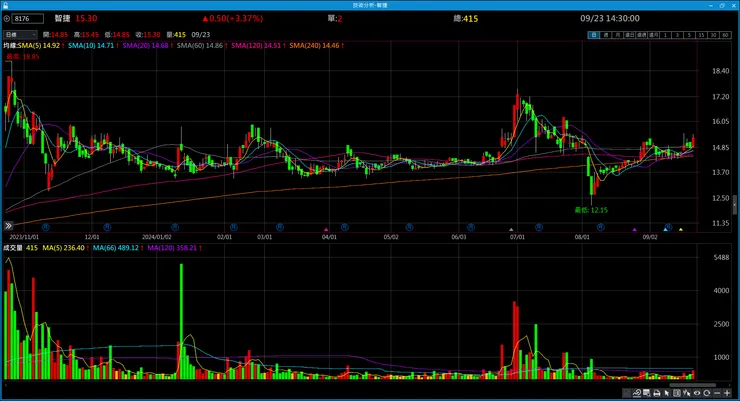Click the 最低 12.15 low price label
This screenshot has height=401, width=740.
coord(591,210)
